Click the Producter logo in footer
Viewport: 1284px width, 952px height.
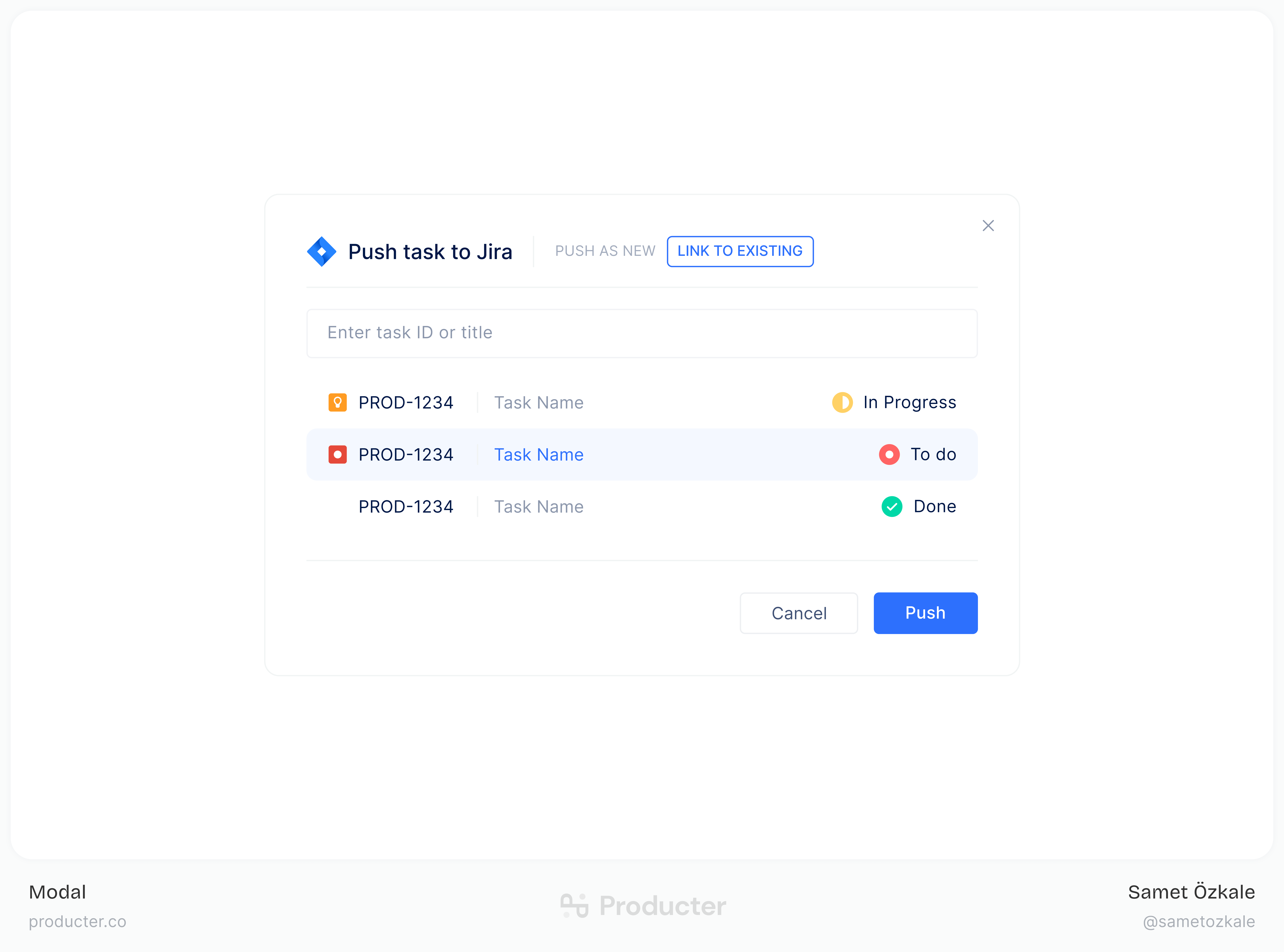click(x=643, y=906)
